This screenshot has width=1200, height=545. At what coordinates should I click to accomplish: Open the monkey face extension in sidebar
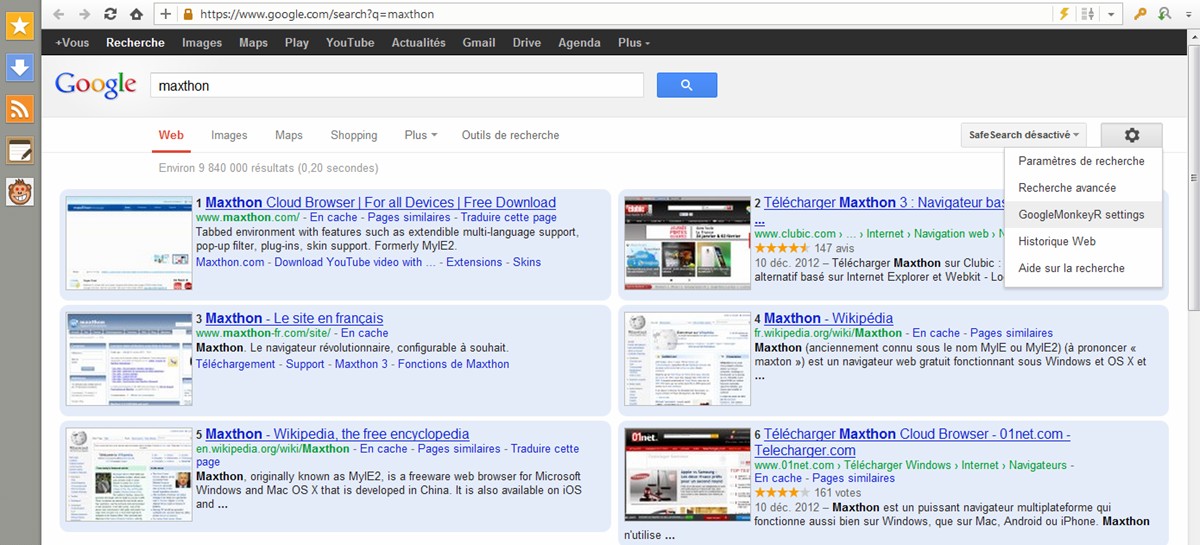[20, 192]
